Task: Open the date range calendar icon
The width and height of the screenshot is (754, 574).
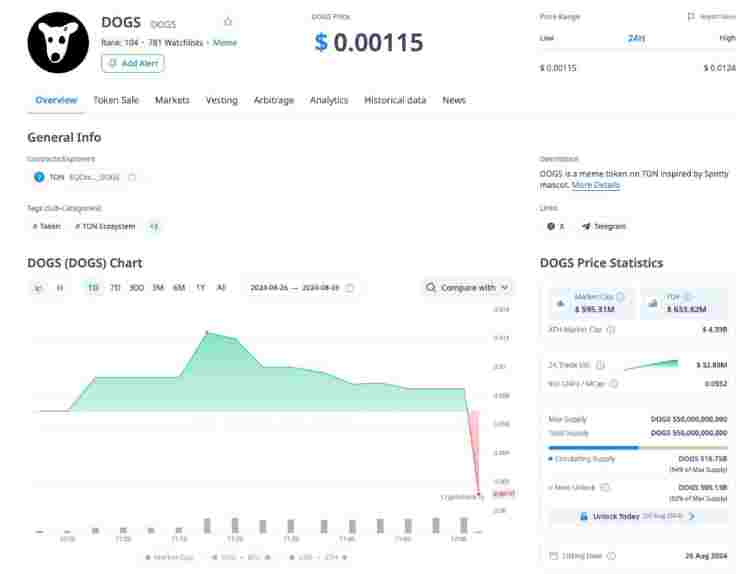Action: coord(350,288)
